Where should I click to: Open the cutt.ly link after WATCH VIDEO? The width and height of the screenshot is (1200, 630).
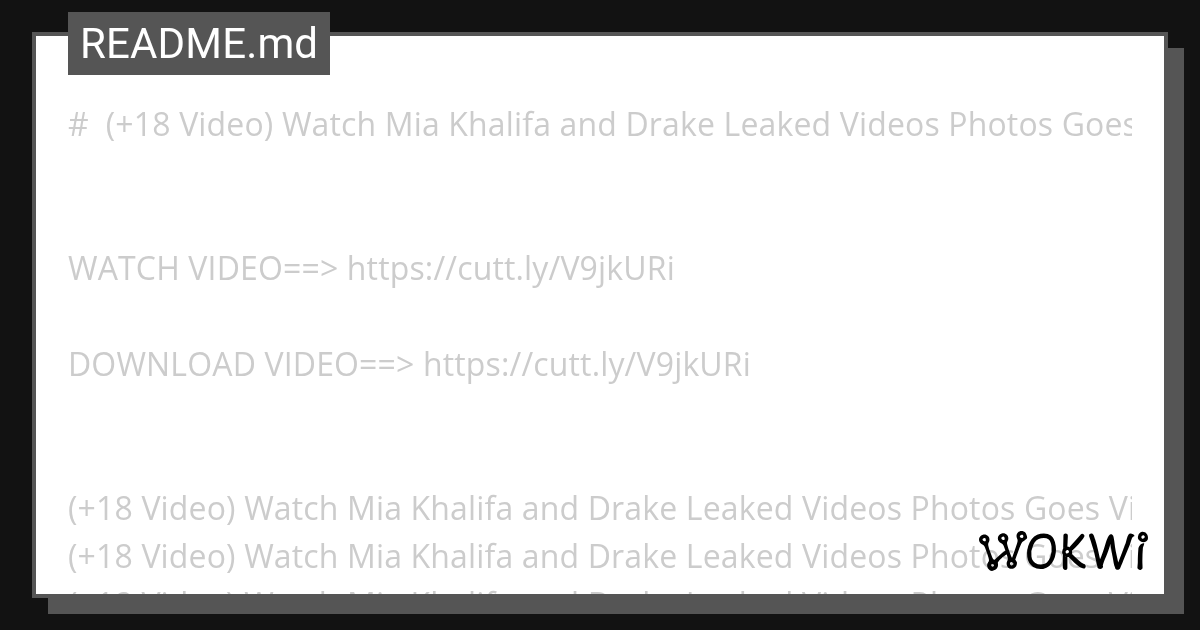511,269
